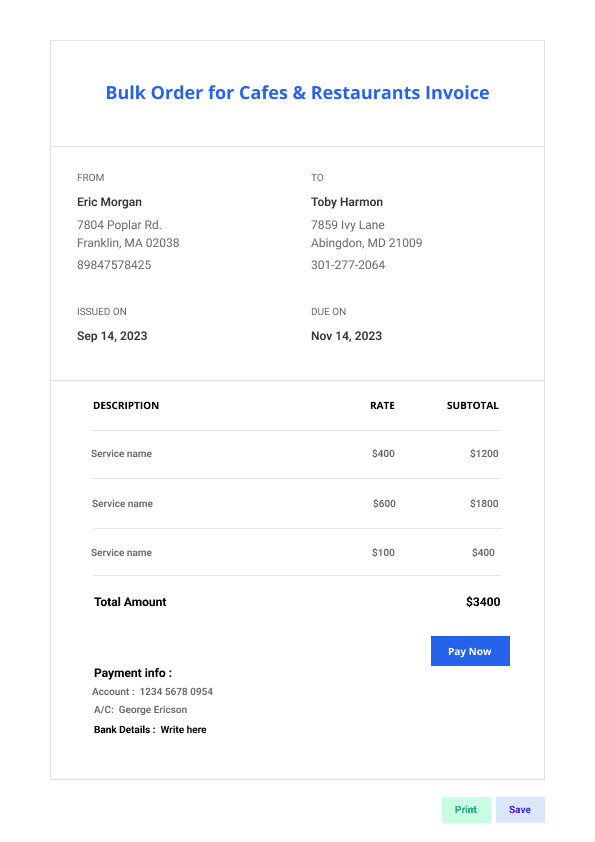Click the $1200 subtotal value

coord(484,454)
